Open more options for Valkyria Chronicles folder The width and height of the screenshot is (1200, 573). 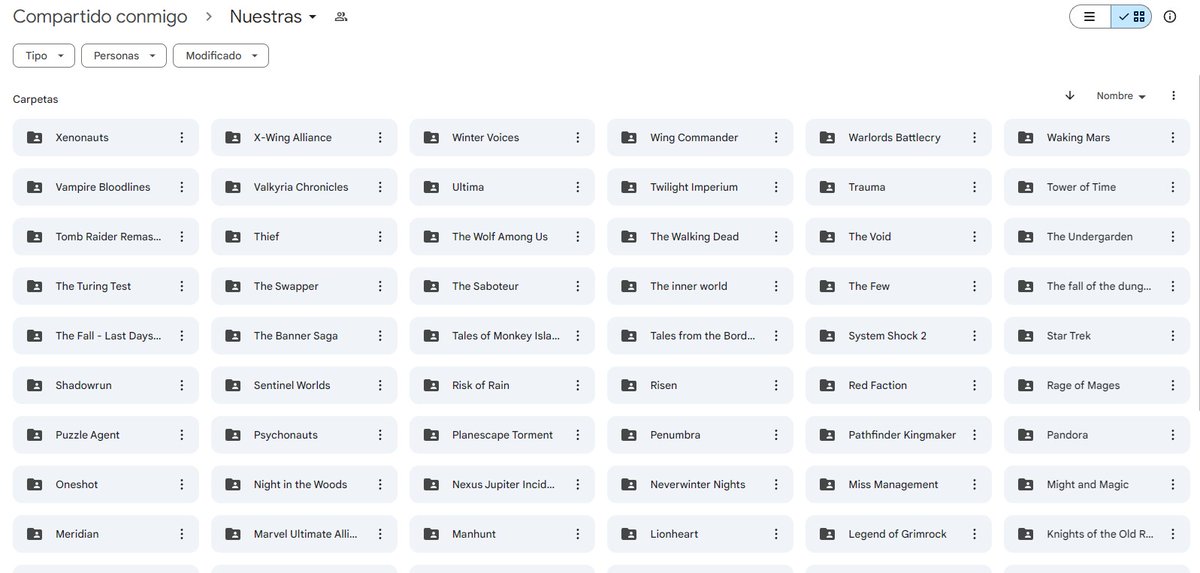pyautogui.click(x=380, y=187)
